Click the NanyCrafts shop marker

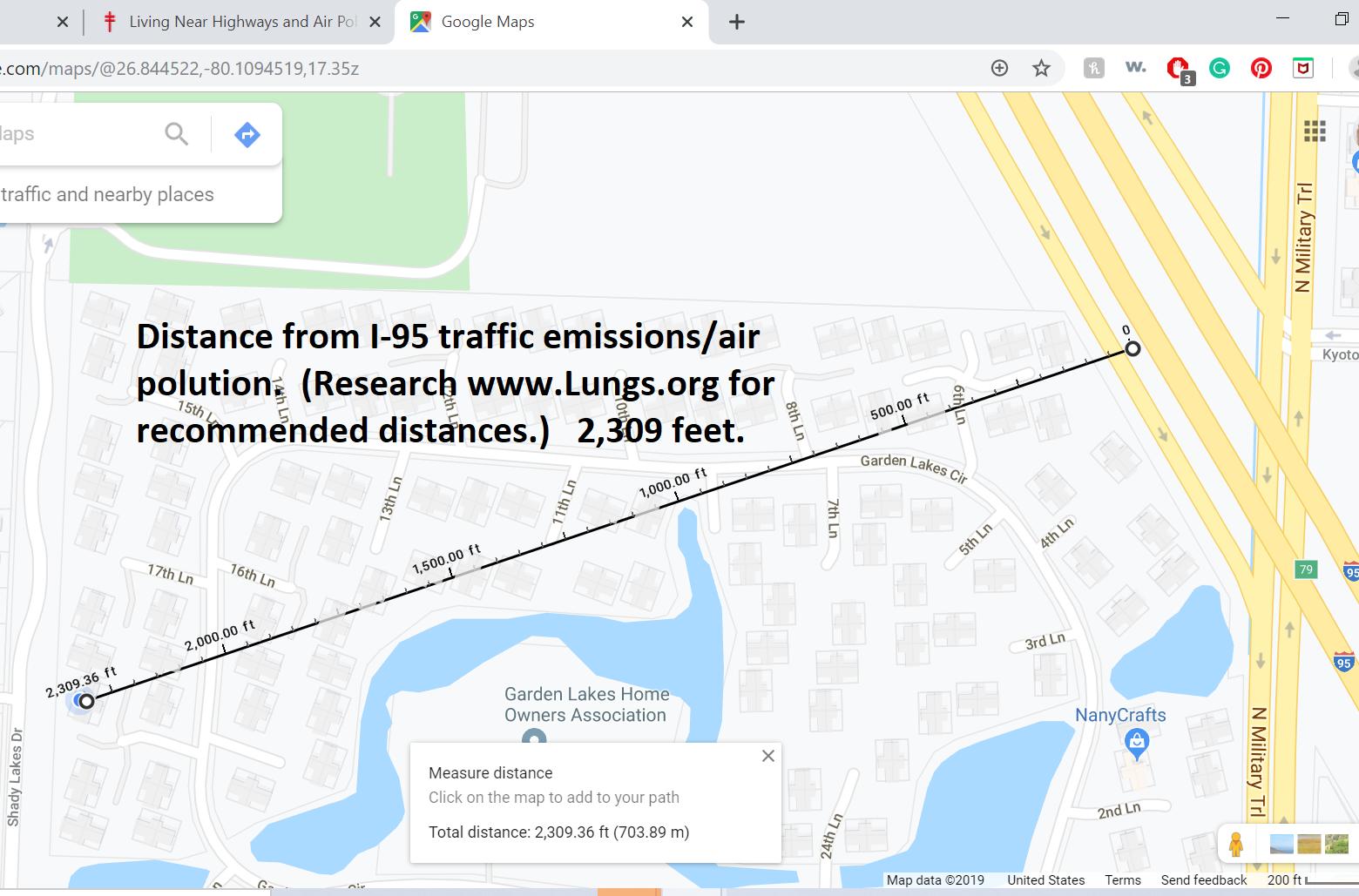pyautogui.click(x=1137, y=743)
